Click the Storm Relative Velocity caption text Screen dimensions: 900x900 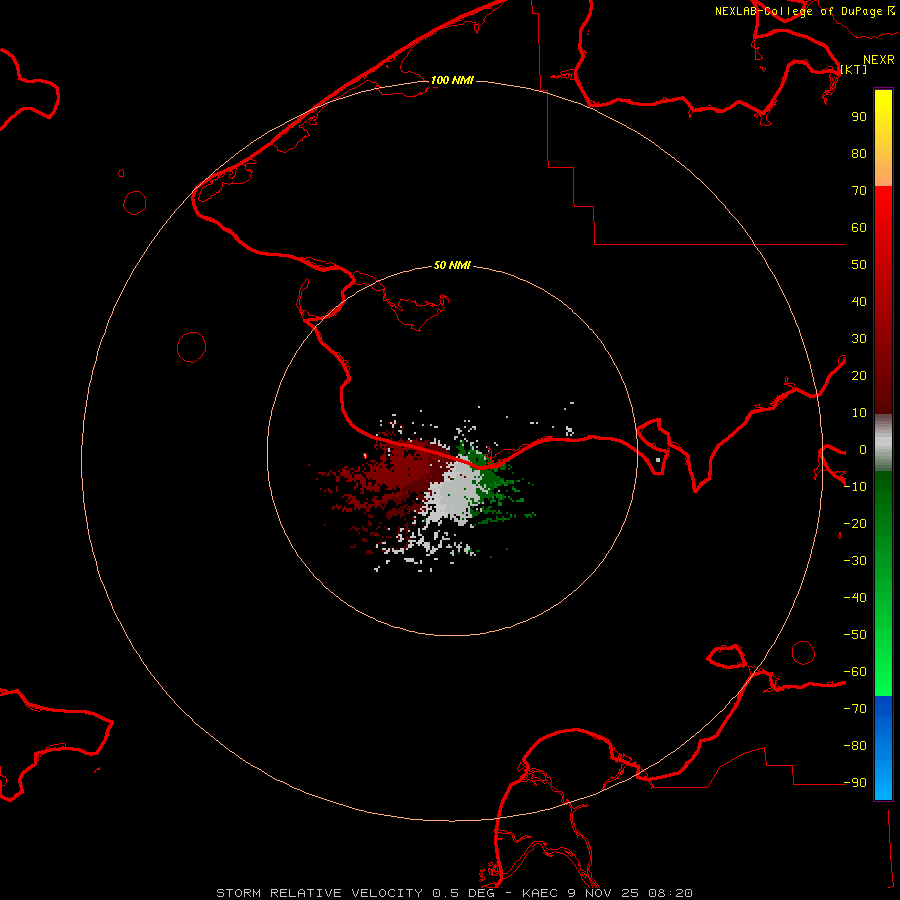coord(454,893)
